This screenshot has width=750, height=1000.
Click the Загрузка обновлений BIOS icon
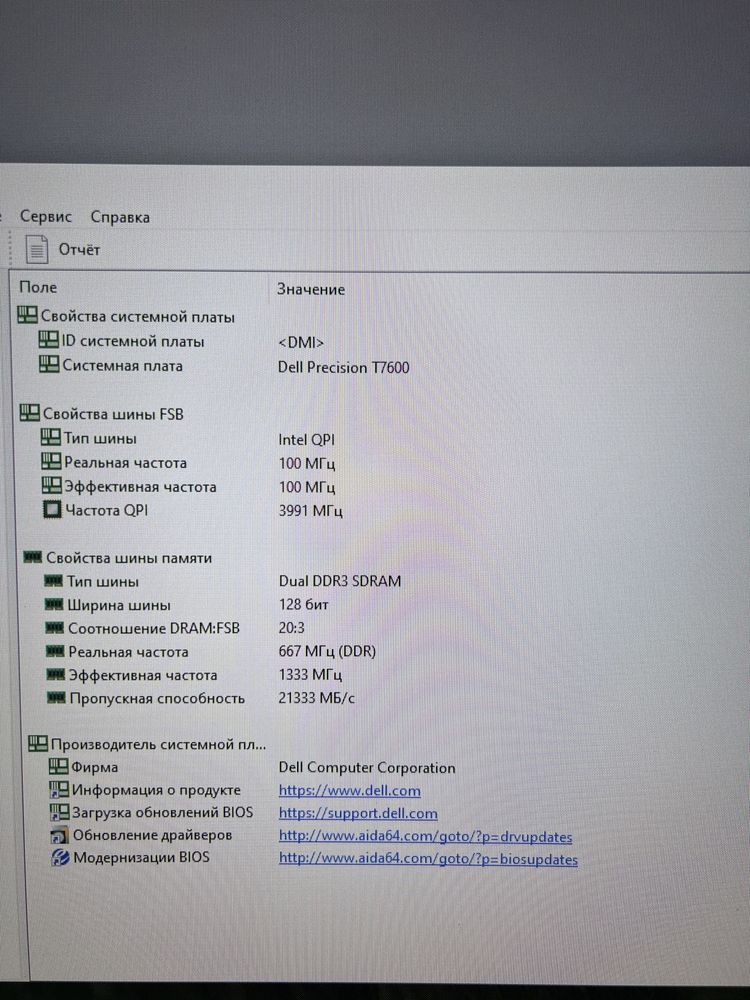click(x=60, y=812)
